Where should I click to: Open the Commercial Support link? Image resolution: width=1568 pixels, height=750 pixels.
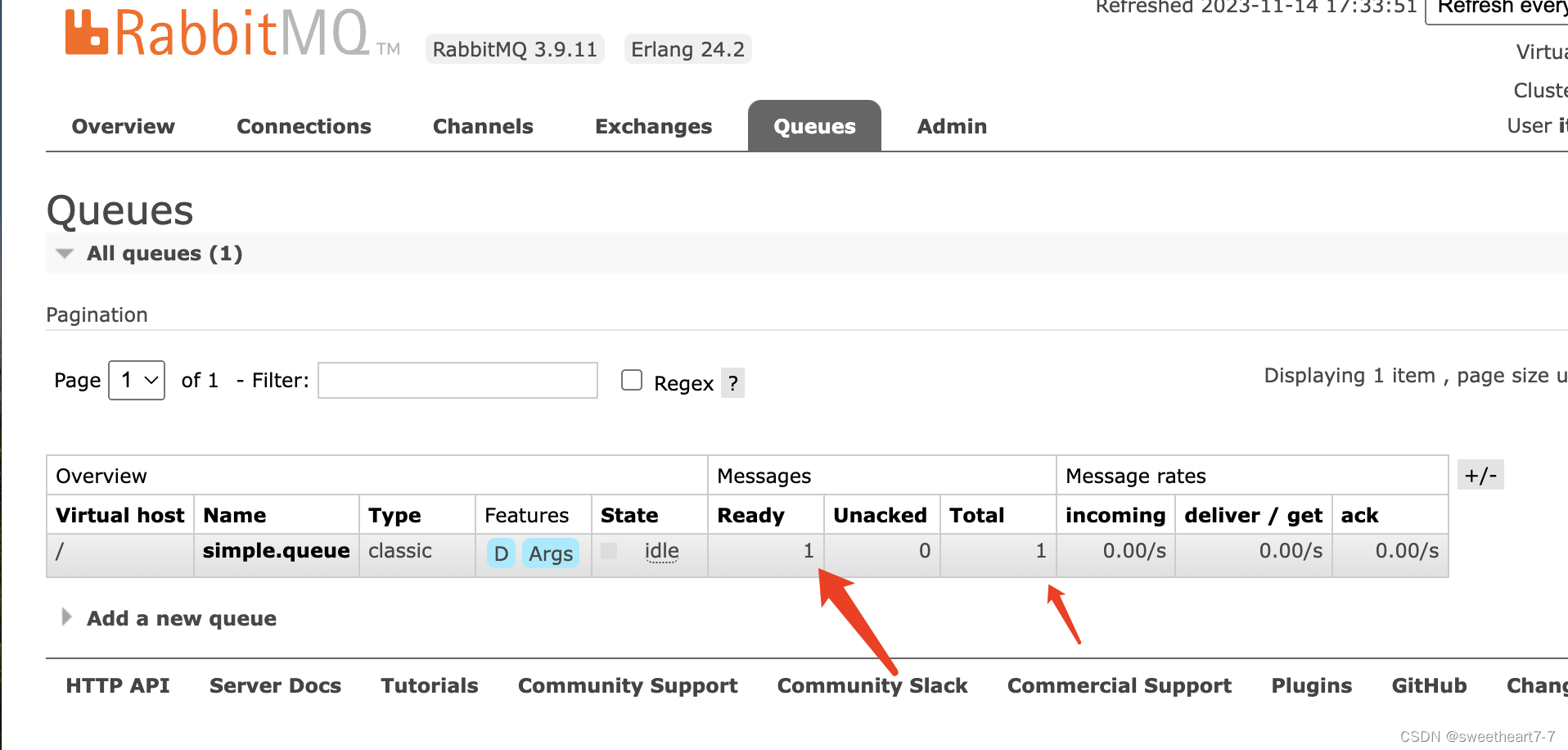tap(1120, 685)
